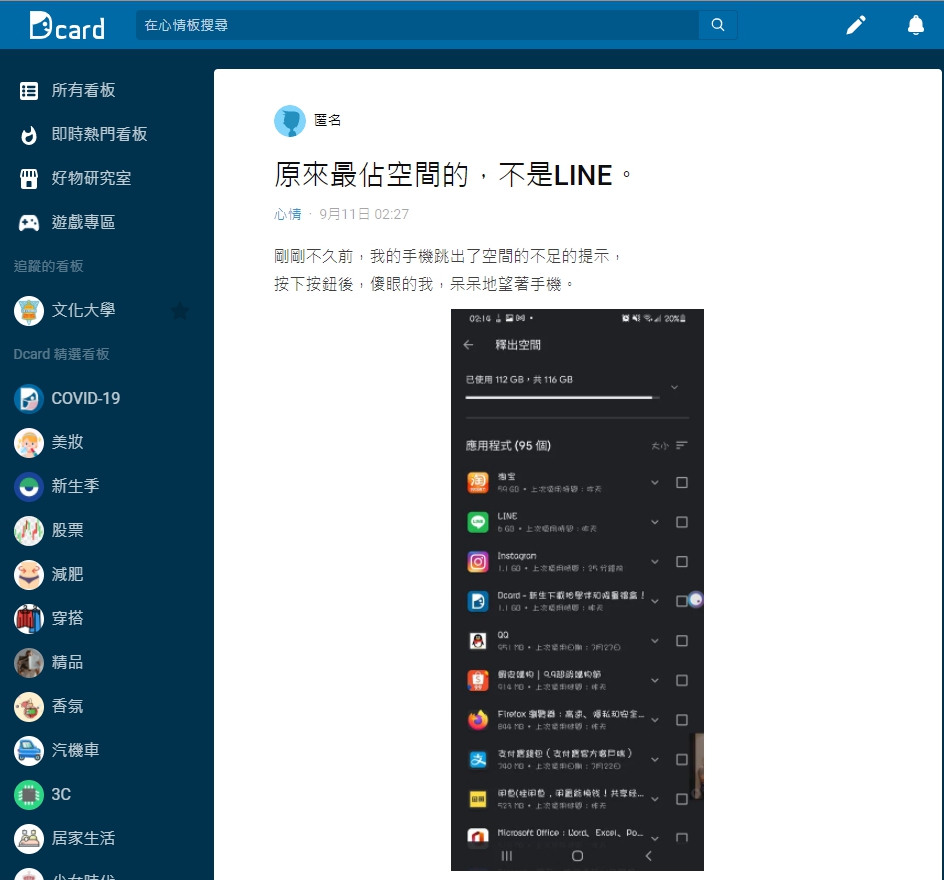Open the 汽機車 board
Screen dimensions: 944x880
pyautogui.click(x=75, y=750)
